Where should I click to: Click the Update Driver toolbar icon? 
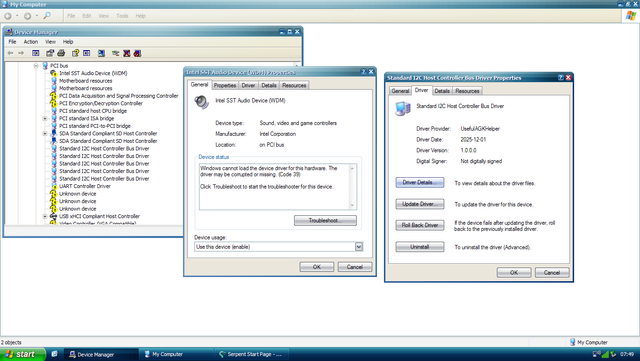coord(116,53)
